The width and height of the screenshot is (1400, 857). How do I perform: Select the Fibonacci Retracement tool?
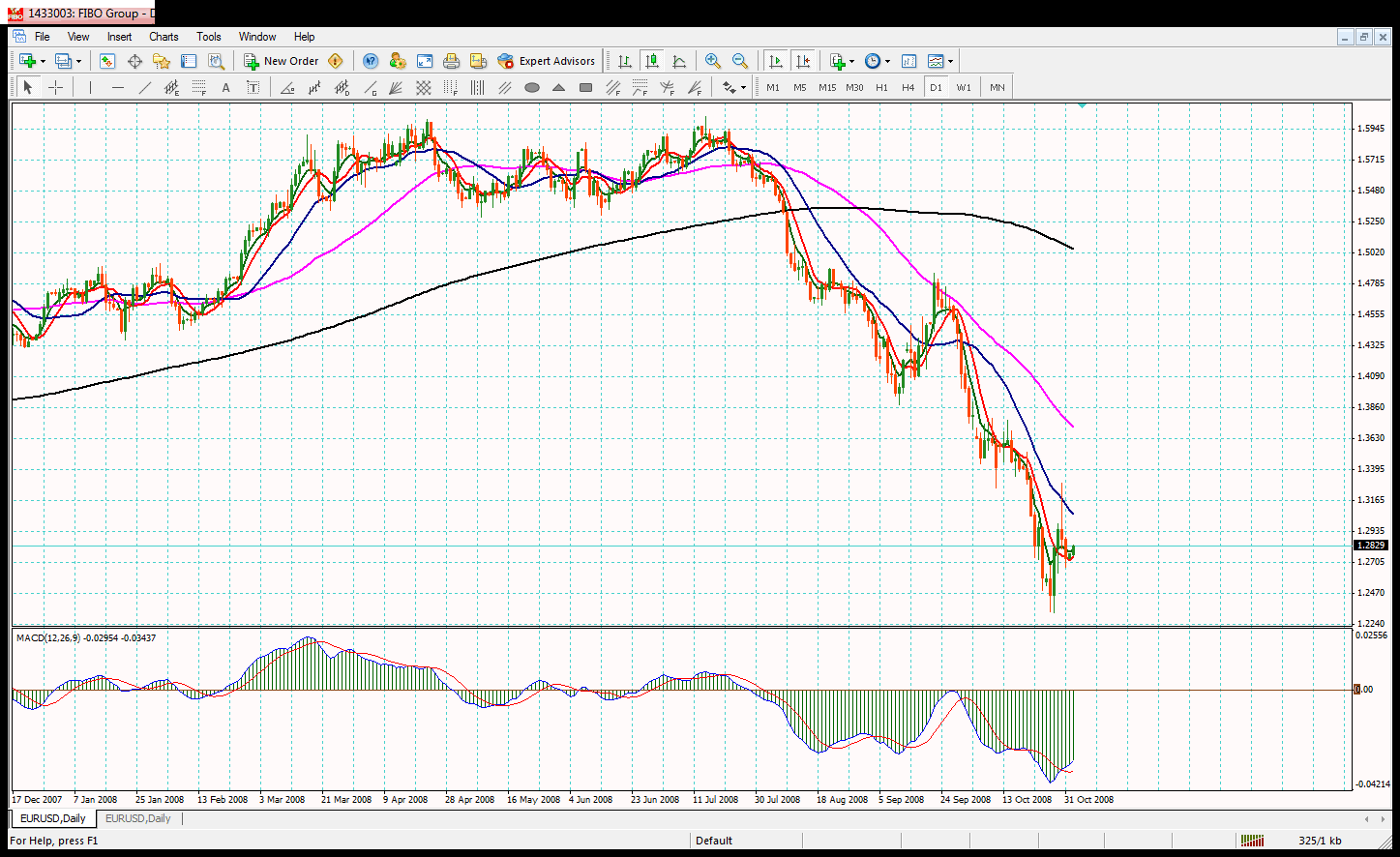(199, 87)
